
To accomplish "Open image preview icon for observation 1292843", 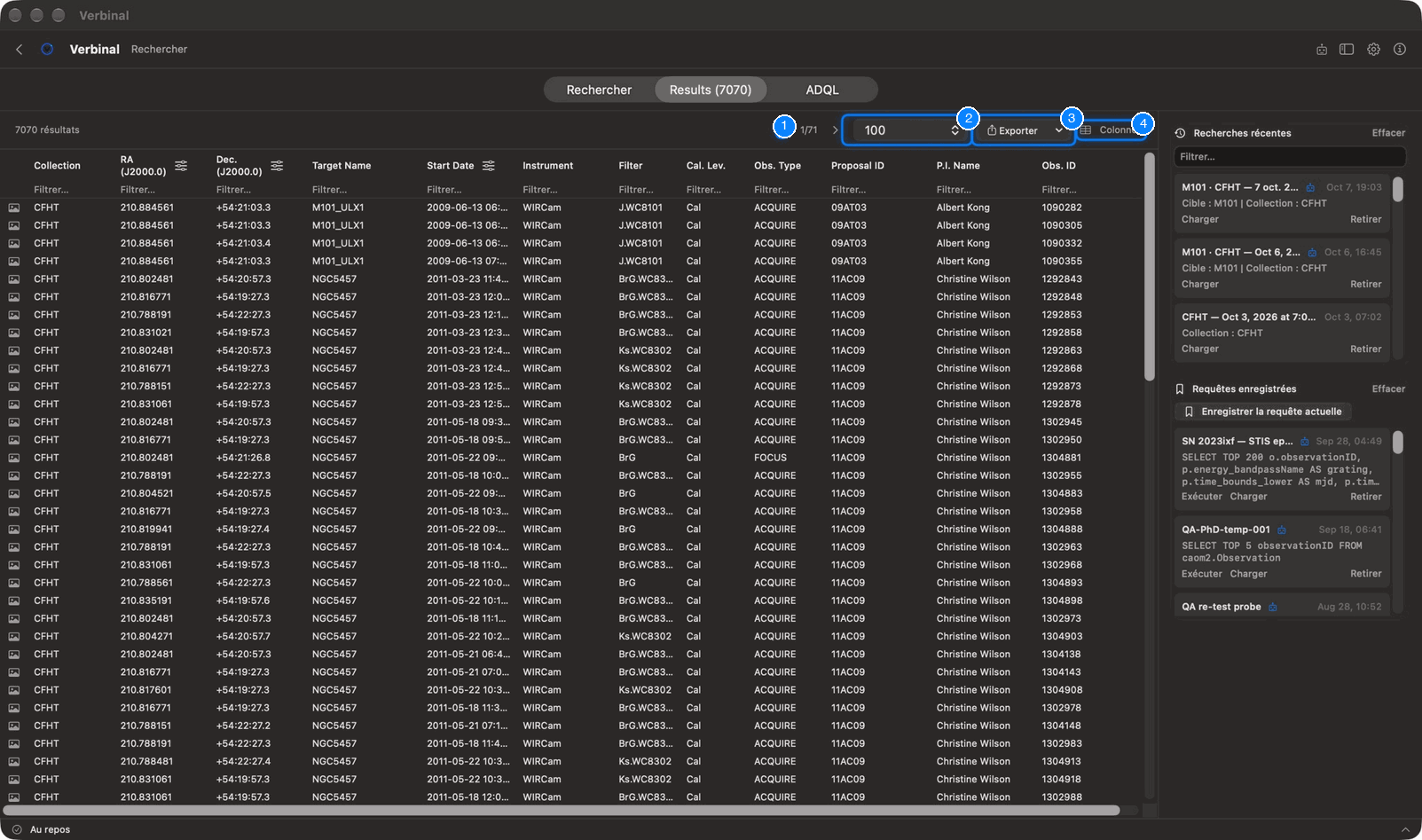I will point(14,279).
